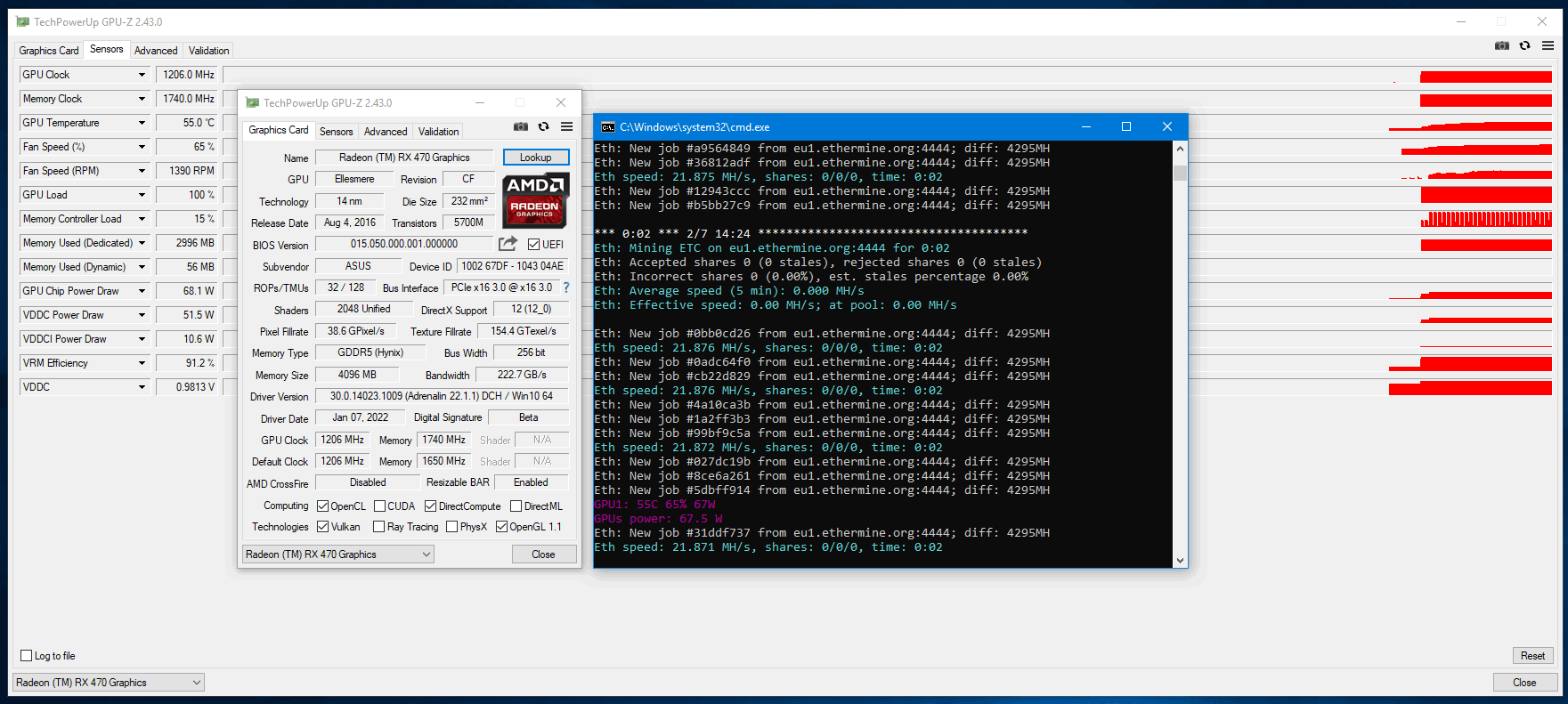Open Validation tab in back window
Screen dimensions: 1568x704
(209, 51)
